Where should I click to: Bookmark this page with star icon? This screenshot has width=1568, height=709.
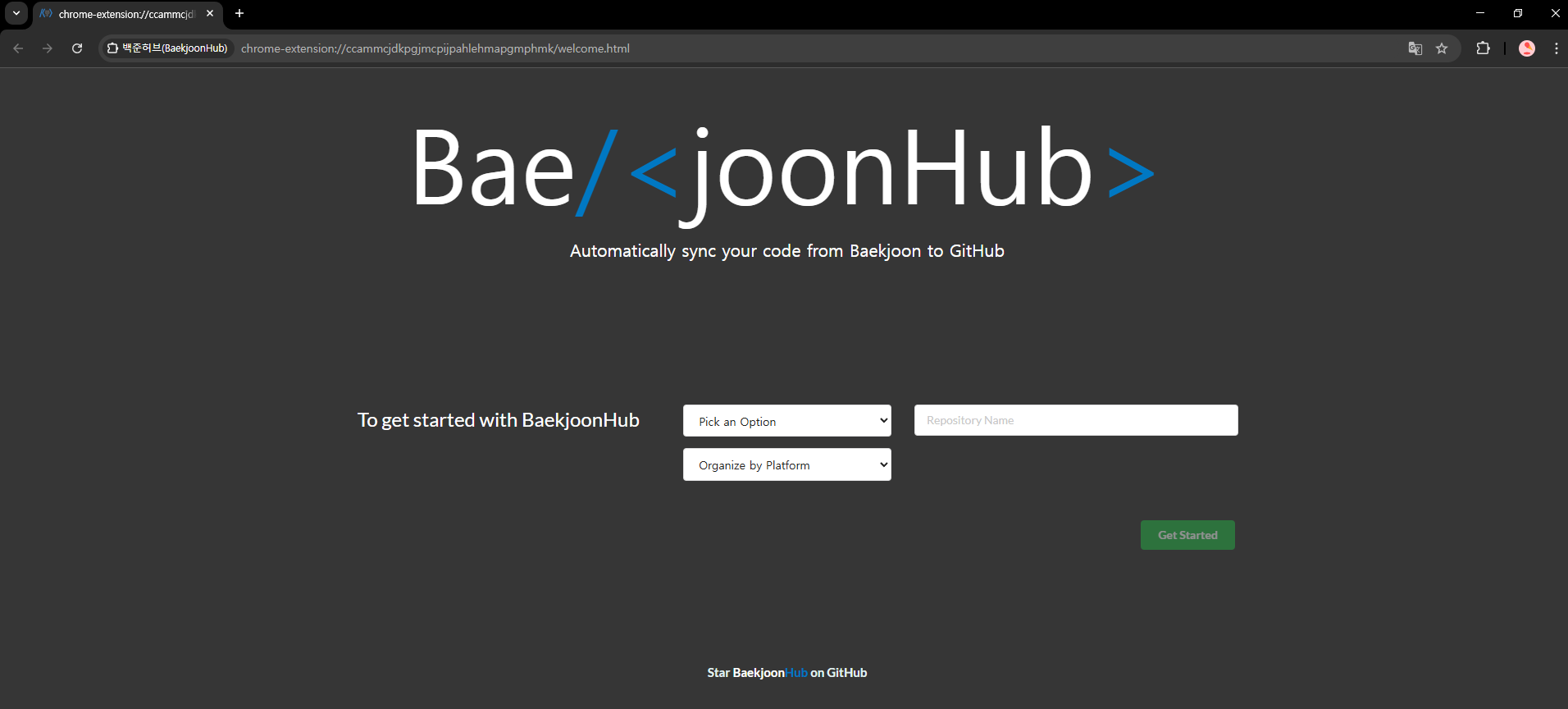click(x=1442, y=48)
